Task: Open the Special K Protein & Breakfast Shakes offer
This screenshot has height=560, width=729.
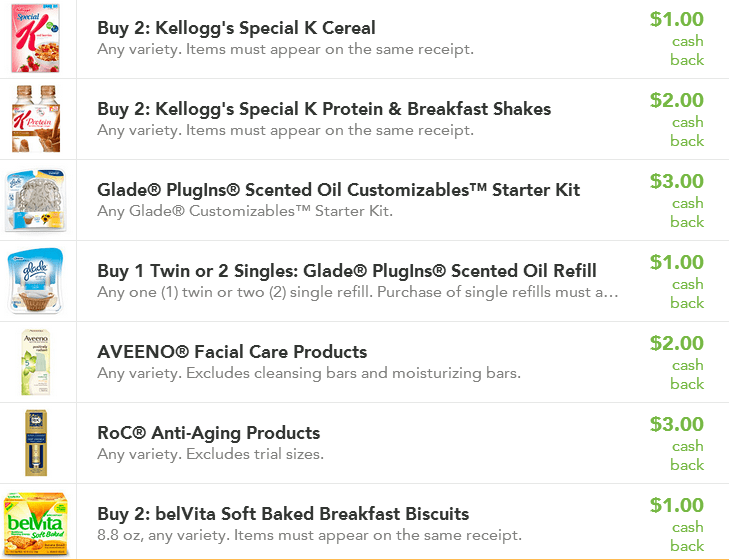Action: coord(324,109)
